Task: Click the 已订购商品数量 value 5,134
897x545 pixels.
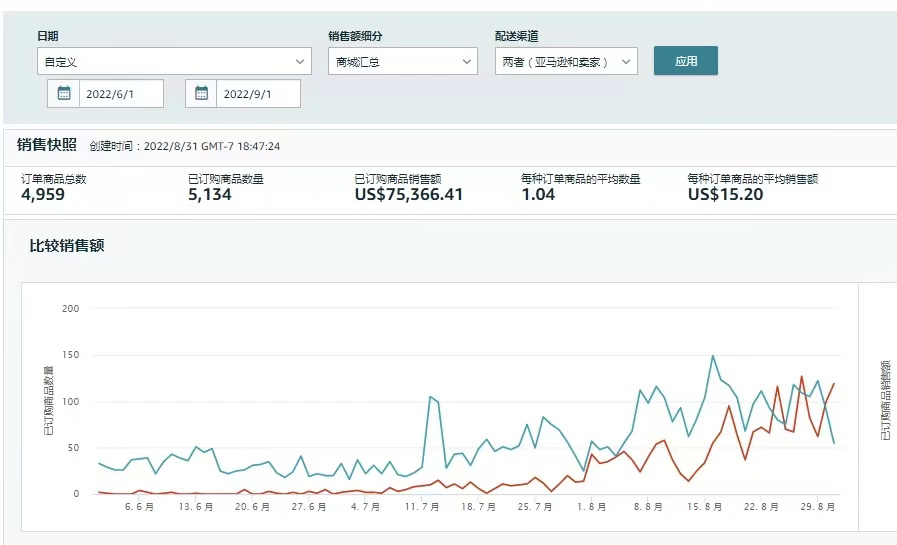Action: tap(209, 194)
